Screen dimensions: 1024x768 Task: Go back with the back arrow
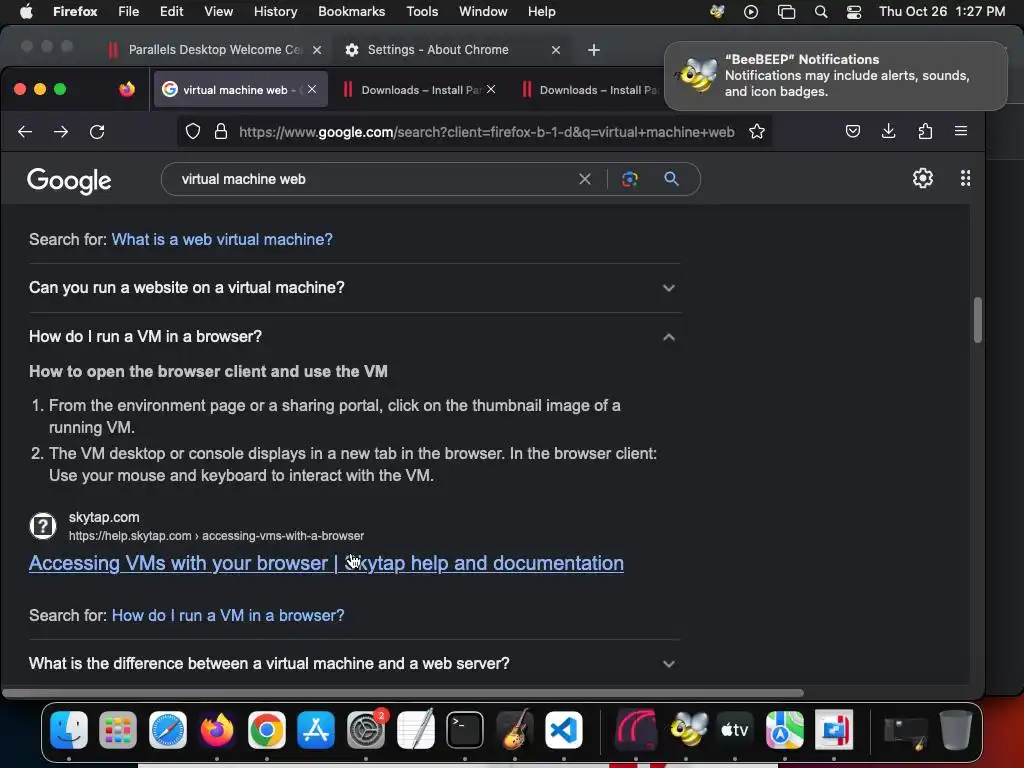click(25, 132)
